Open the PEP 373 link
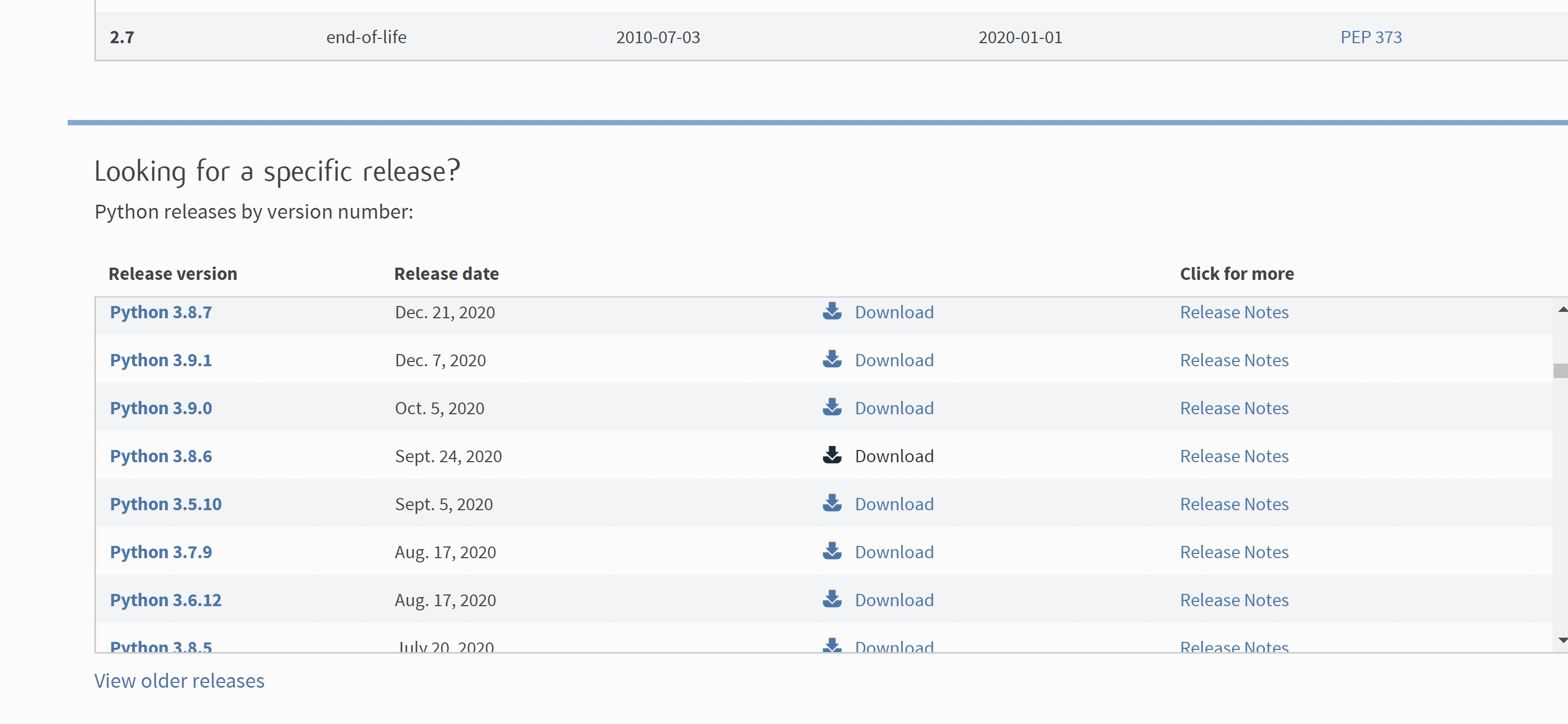1568x724 pixels. coord(1371,37)
